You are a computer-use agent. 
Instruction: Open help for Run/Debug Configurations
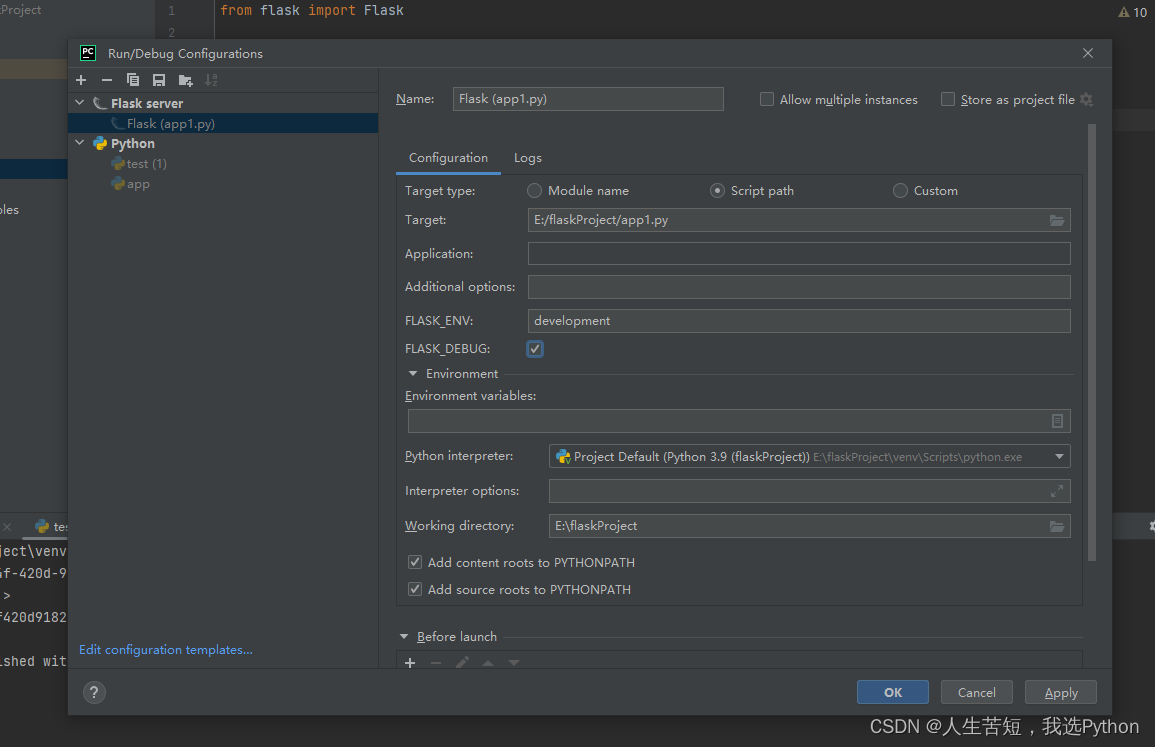click(x=94, y=692)
